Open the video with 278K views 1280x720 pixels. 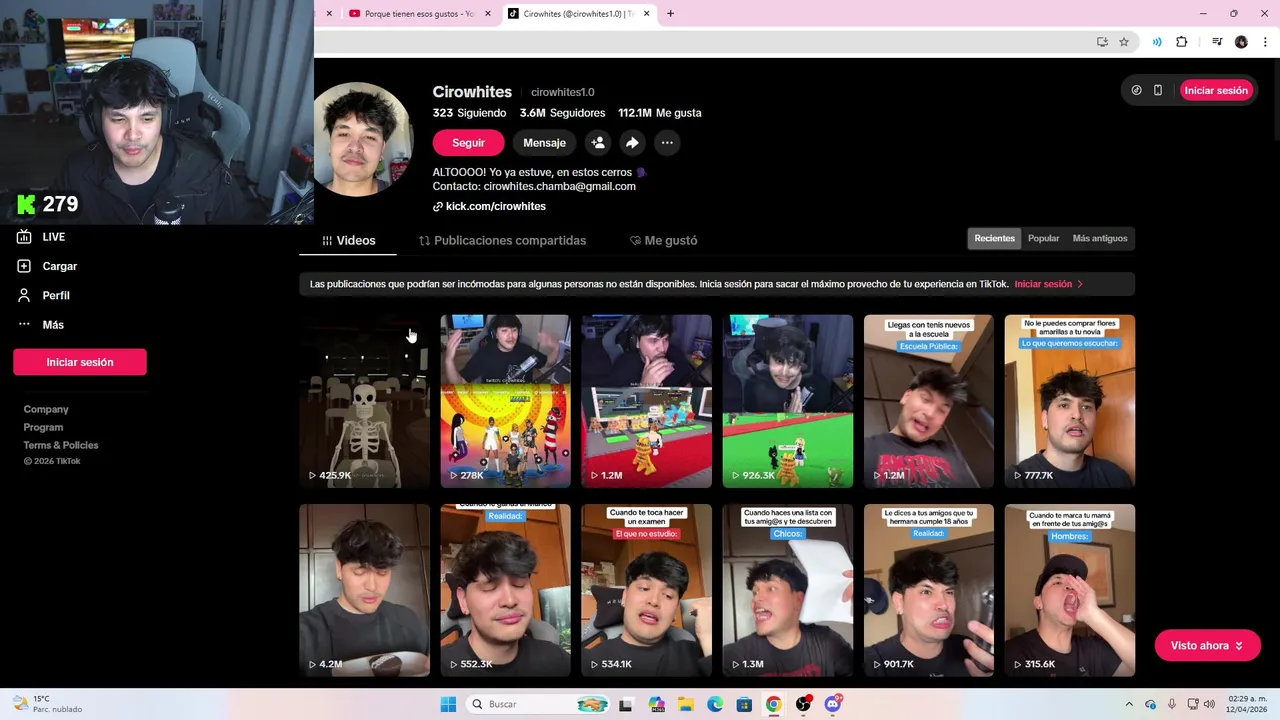pos(505,401)
